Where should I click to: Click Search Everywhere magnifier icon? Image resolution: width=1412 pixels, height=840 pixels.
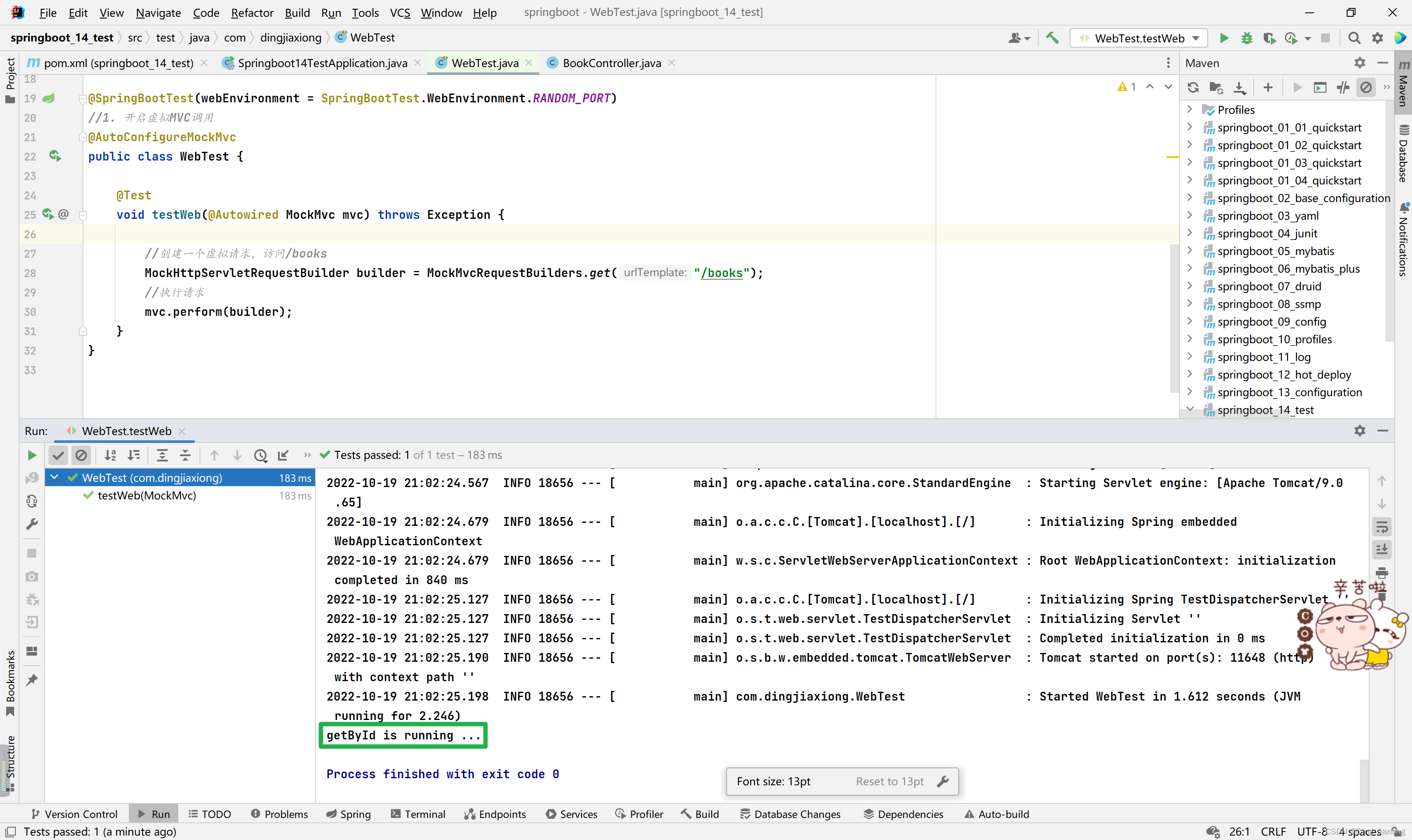click(1354, 38)
